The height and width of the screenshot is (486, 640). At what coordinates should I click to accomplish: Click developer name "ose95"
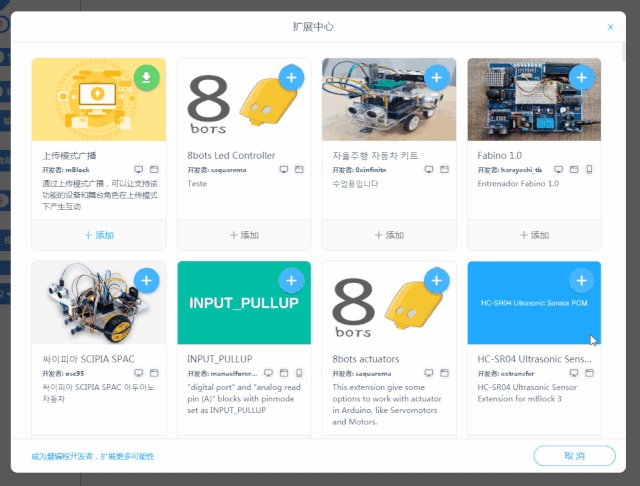[x=75, y=373]
